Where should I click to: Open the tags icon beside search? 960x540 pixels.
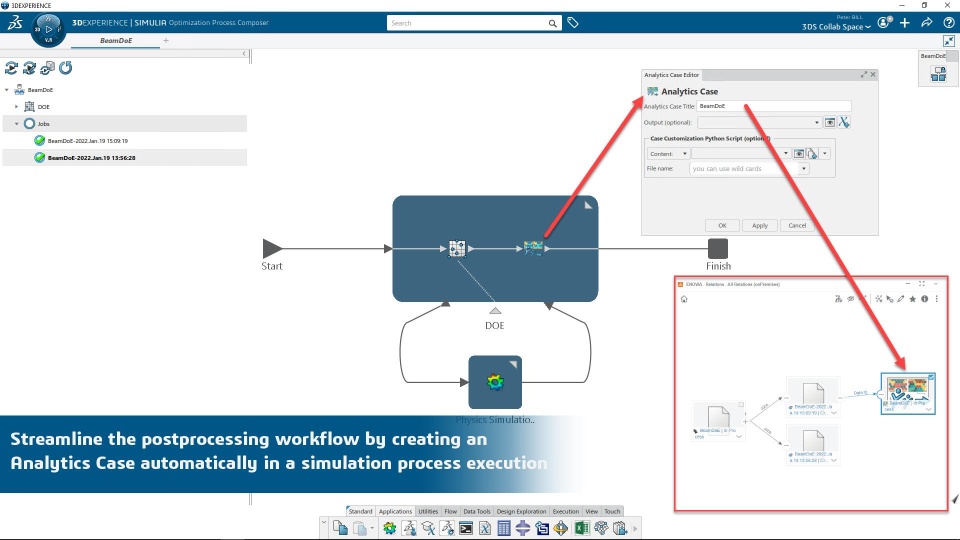[572, 23]
